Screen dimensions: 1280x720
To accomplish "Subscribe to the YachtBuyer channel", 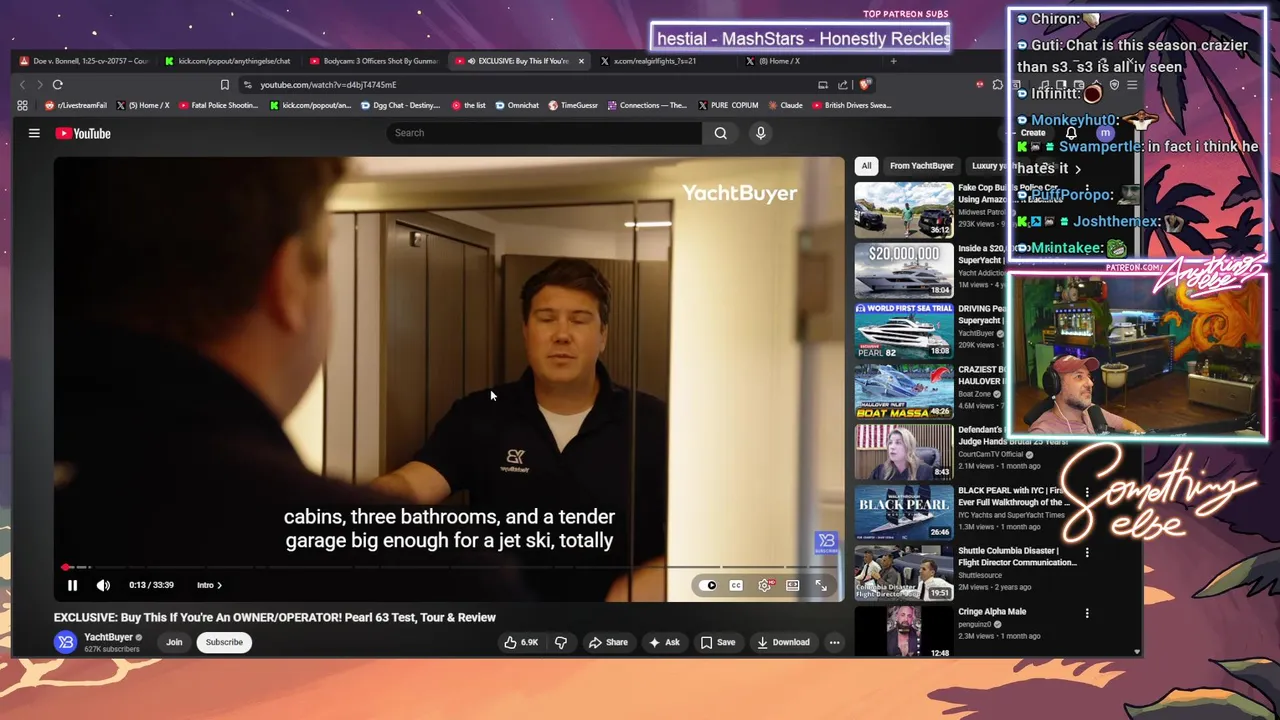I will pyautogui.click(x=224, y=642).
